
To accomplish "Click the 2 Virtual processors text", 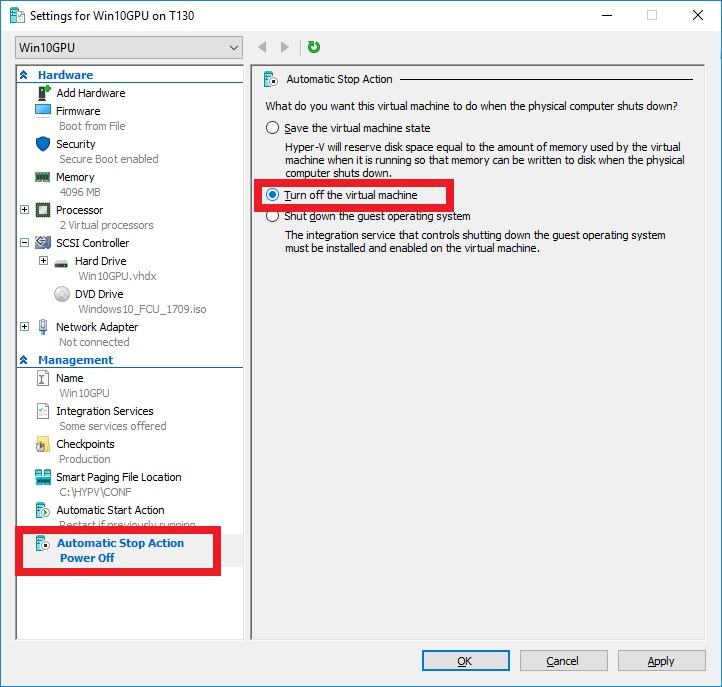I will [106, 225].
